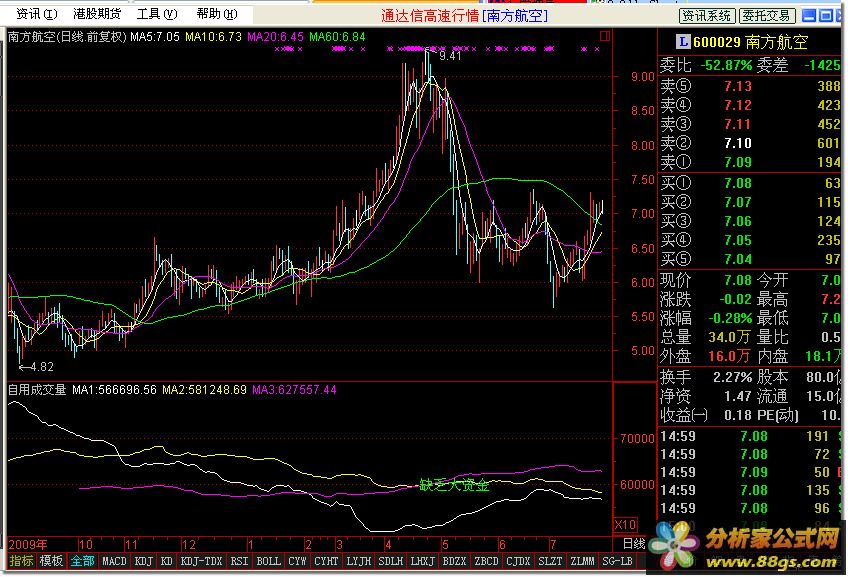Switch to ZBCD indicator tab
The height and width of the screenshot is (577, 848).
click(x=486, y=561)
